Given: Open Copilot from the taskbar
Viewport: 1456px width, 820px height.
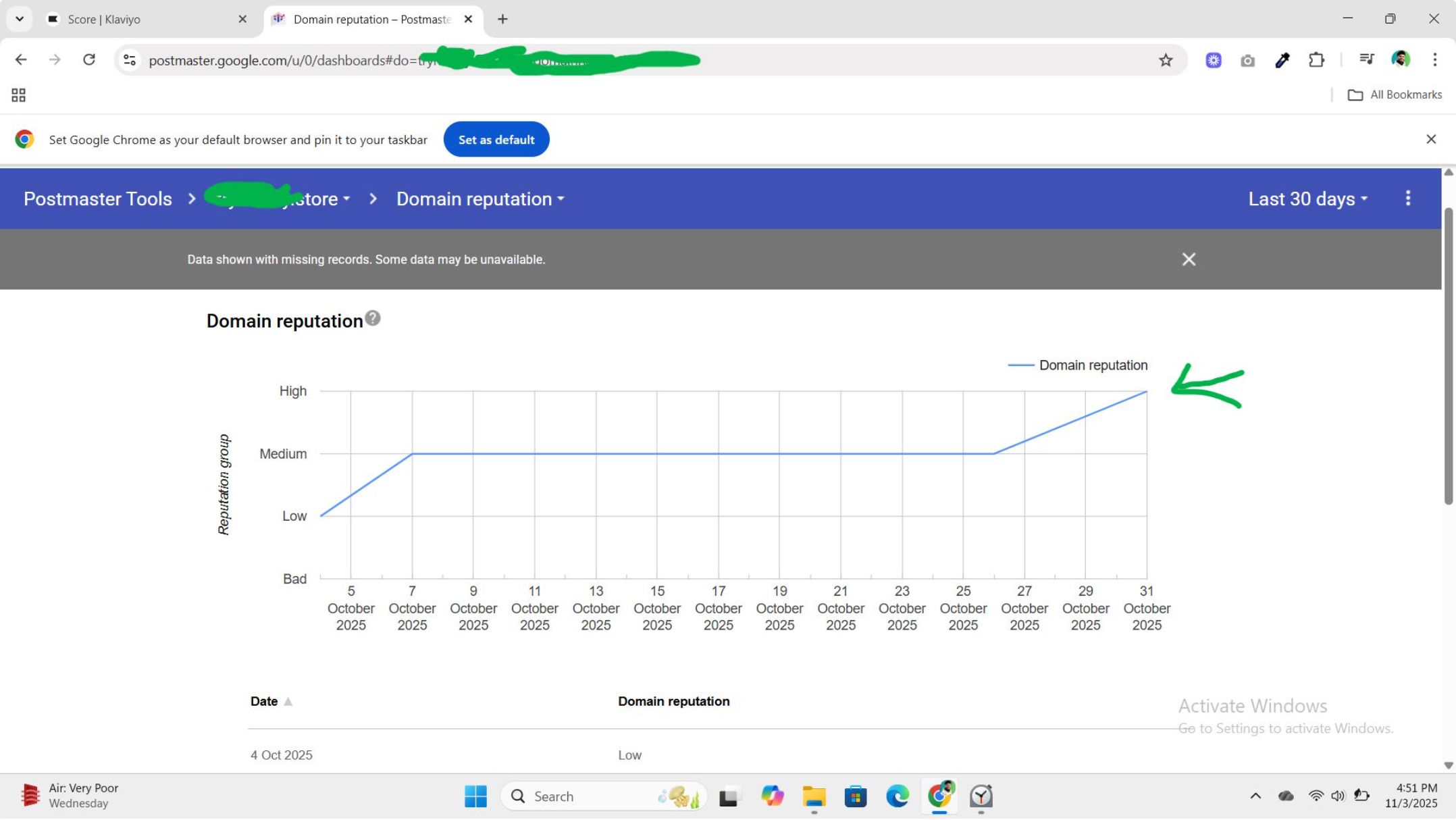Looking at the screenshot, I should [772, 796].
